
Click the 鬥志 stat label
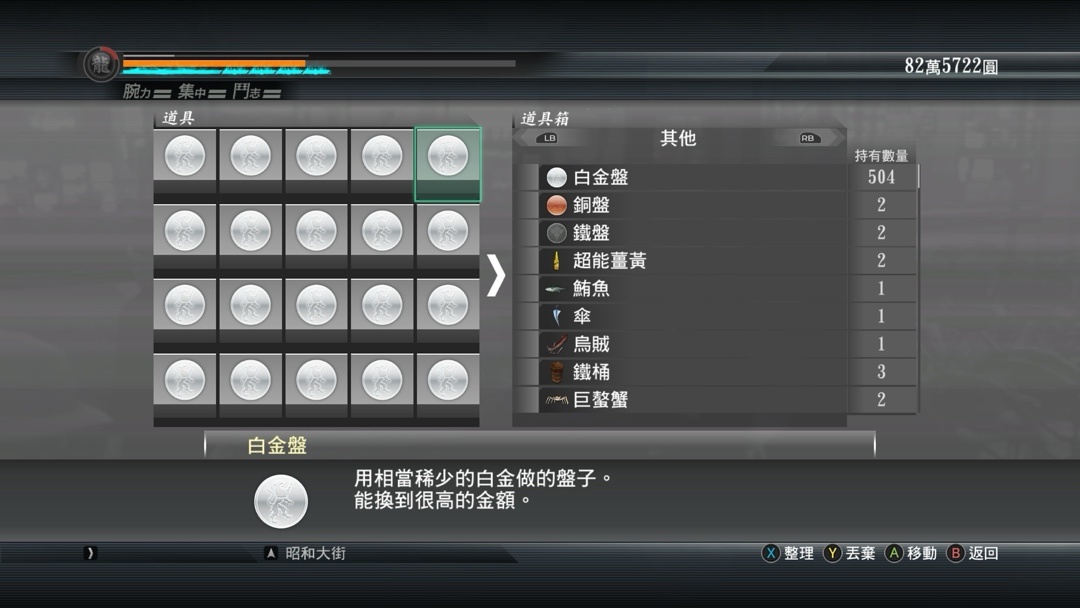247,91
